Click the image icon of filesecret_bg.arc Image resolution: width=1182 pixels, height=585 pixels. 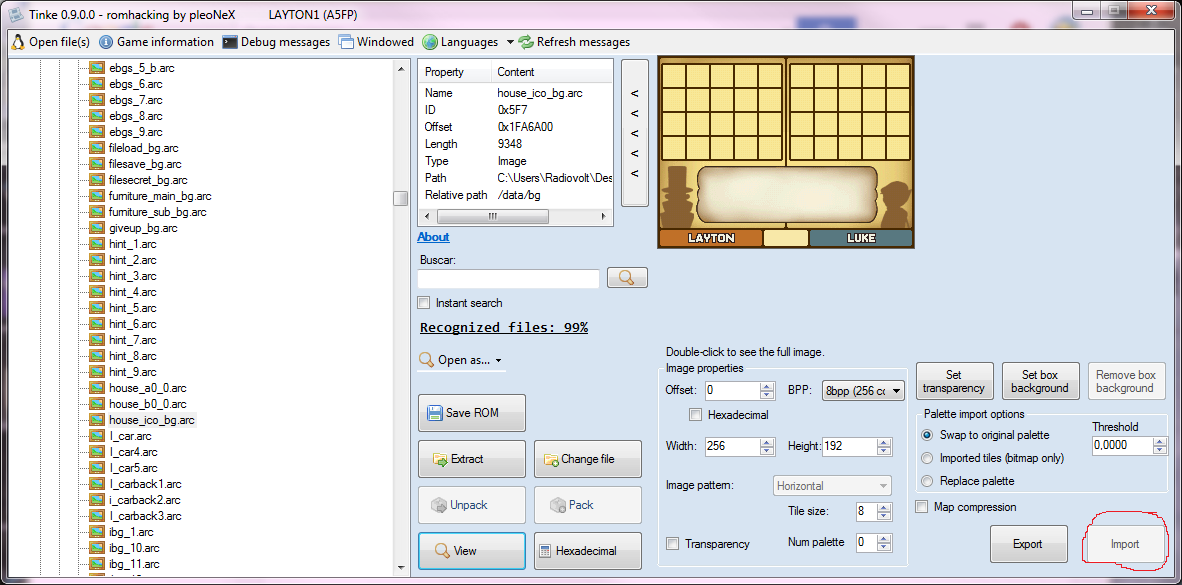[96, 180]
